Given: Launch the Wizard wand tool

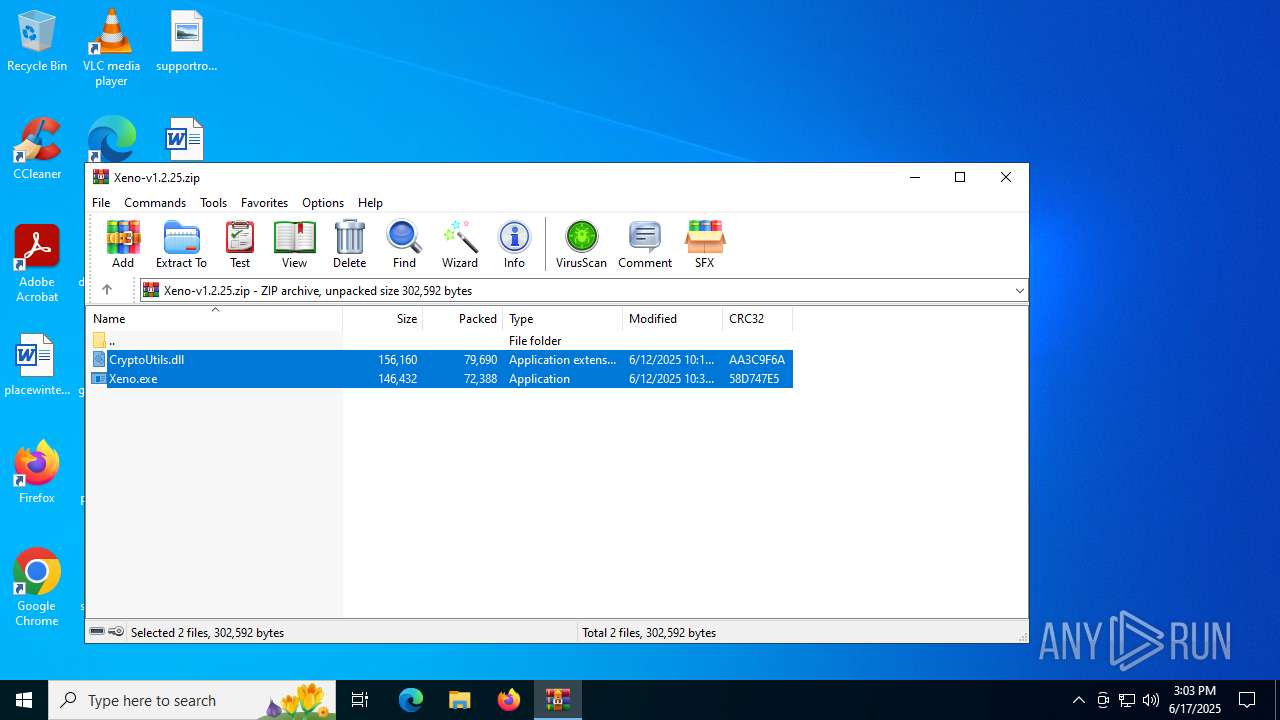Looking at the screenshot, I should (x=460, y=245).
